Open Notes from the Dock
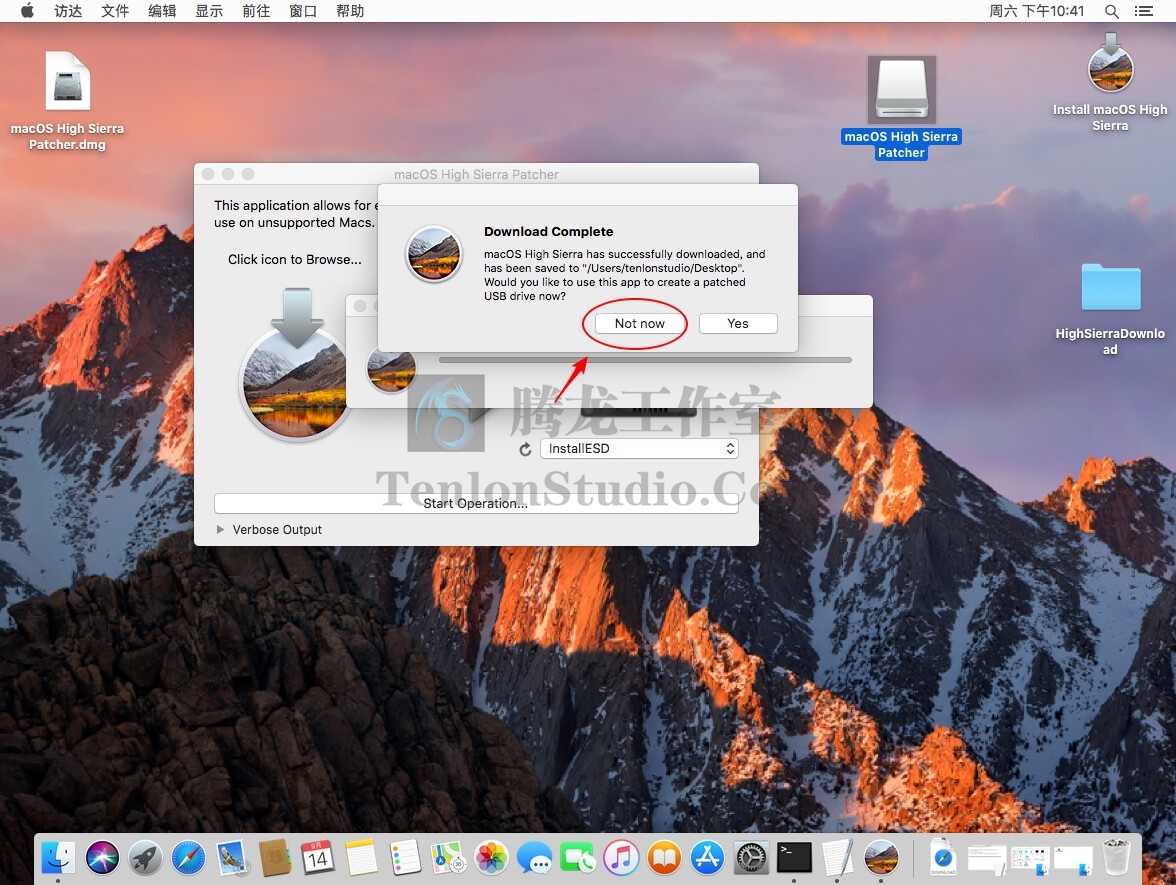1176x885 pixels. pos(362,857)
